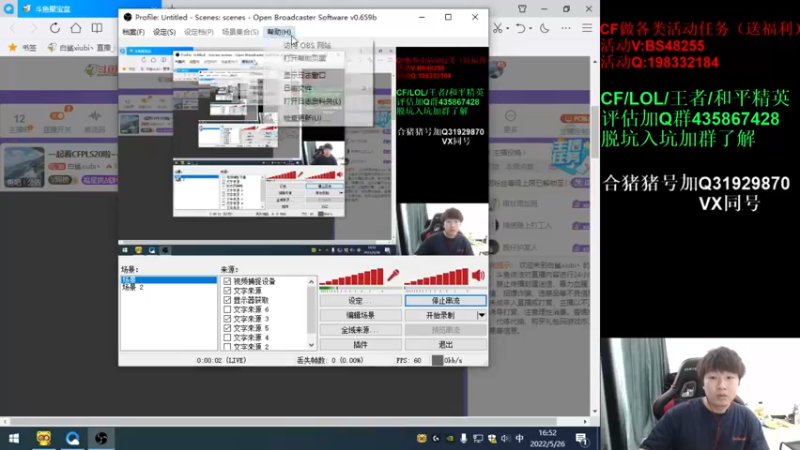The image size is (800, 450).
Task: Adjust microphone volume red bar slider
Action: click(351, 277)
